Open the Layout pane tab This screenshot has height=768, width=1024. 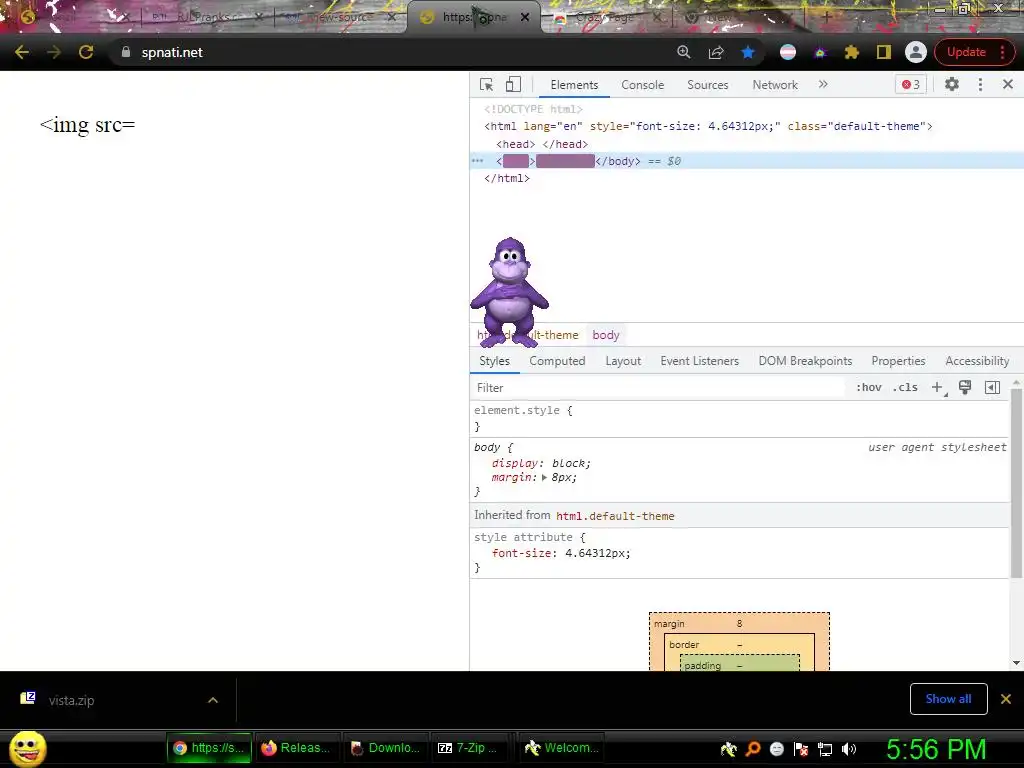[623, 361]
